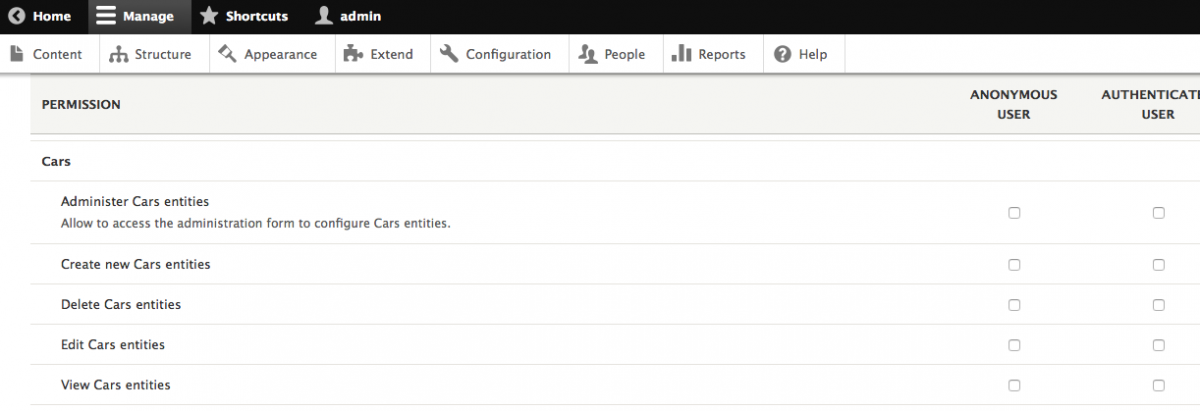Viewport: 1200px width, 411px height.
Task: Click the Reports bar chart icon
Action: (682, 54)
